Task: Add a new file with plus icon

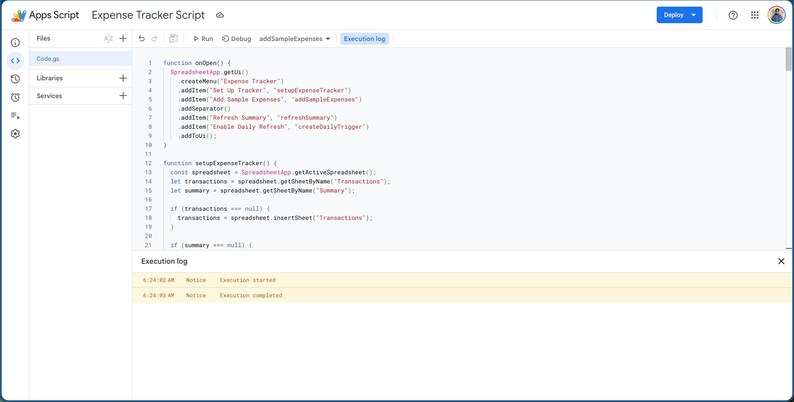Action: click(x=123, y=38)
